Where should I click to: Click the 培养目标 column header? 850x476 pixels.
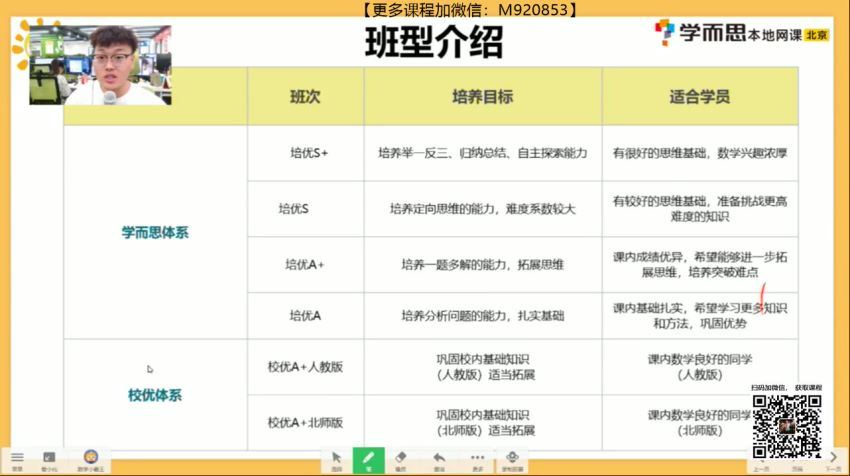tap(482, 97)
